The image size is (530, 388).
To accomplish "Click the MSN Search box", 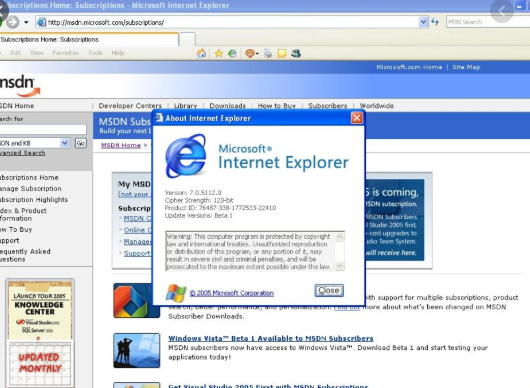I will [x=488, y=22].
